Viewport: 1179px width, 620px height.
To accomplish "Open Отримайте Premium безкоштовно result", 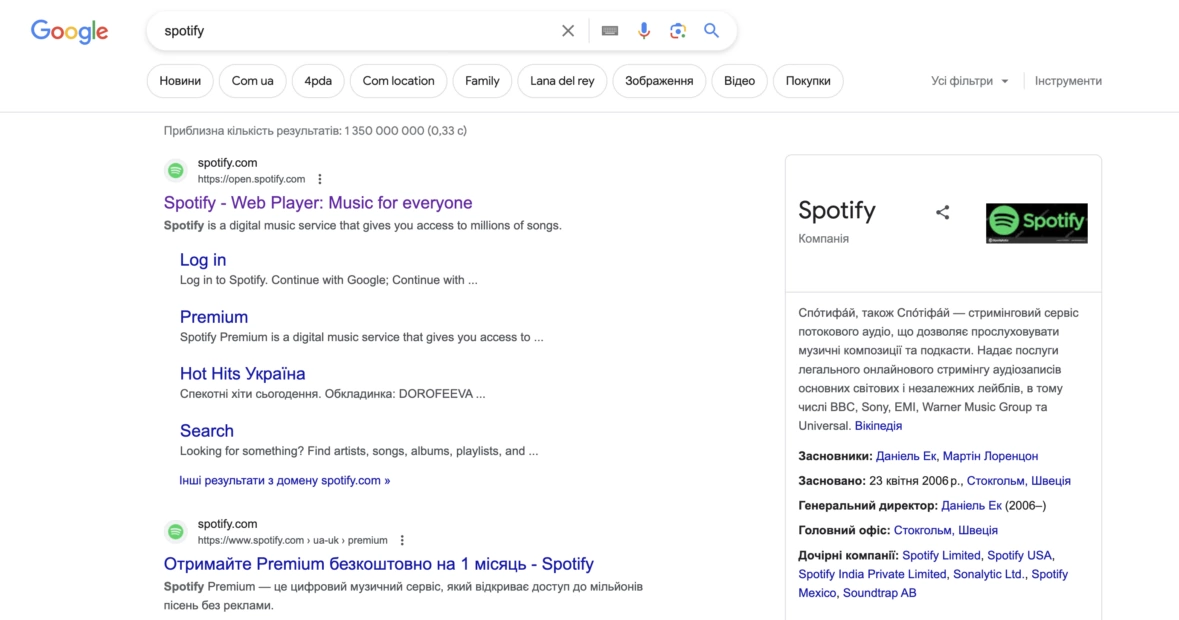I will click(379, 564).
